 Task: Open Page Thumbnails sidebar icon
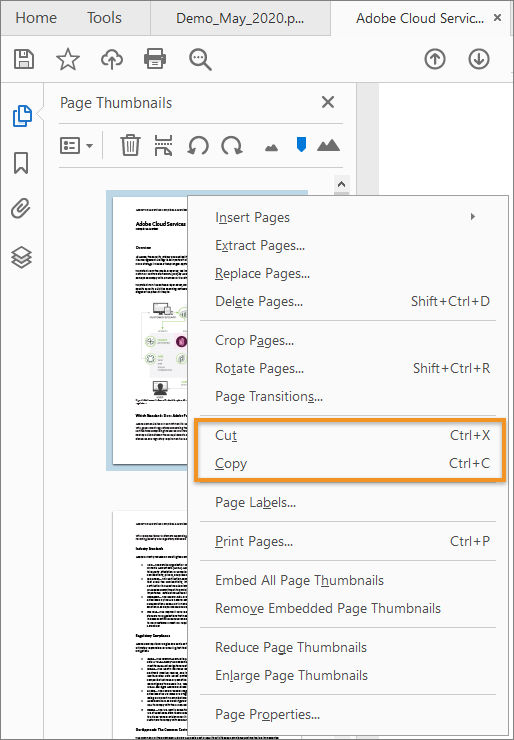pos(22,116)
